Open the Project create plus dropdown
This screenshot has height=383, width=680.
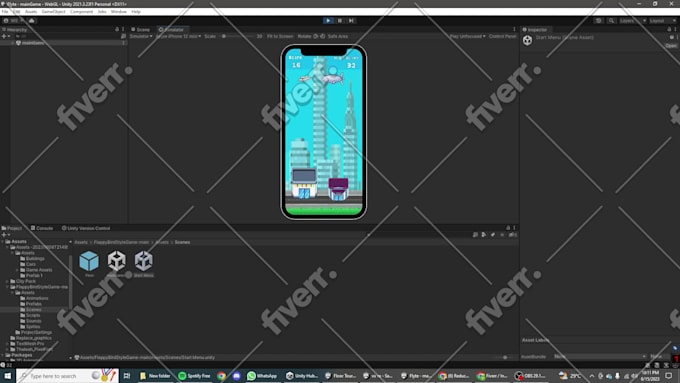5,235
